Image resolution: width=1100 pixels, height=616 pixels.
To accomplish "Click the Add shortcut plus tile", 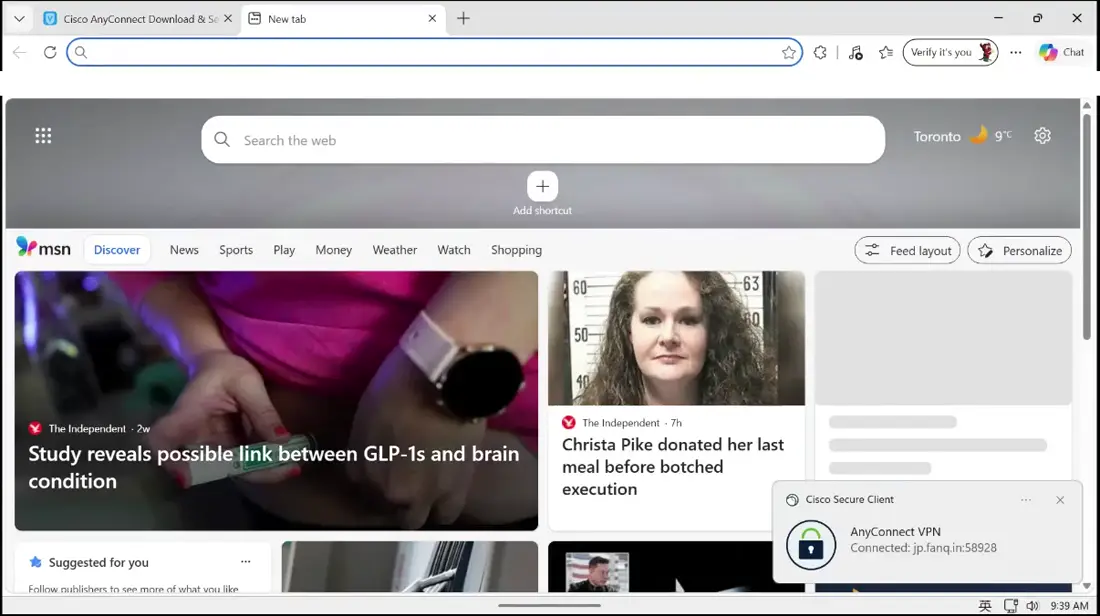I will coord(542,187).
